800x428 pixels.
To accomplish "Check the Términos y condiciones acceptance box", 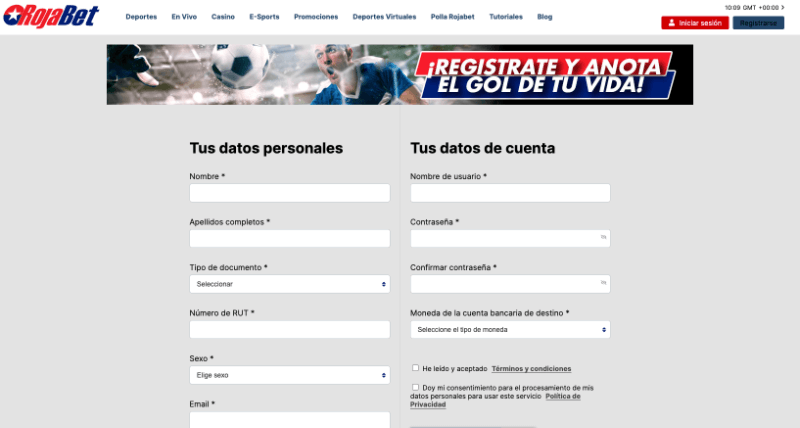I will click(x=415, y=368).
